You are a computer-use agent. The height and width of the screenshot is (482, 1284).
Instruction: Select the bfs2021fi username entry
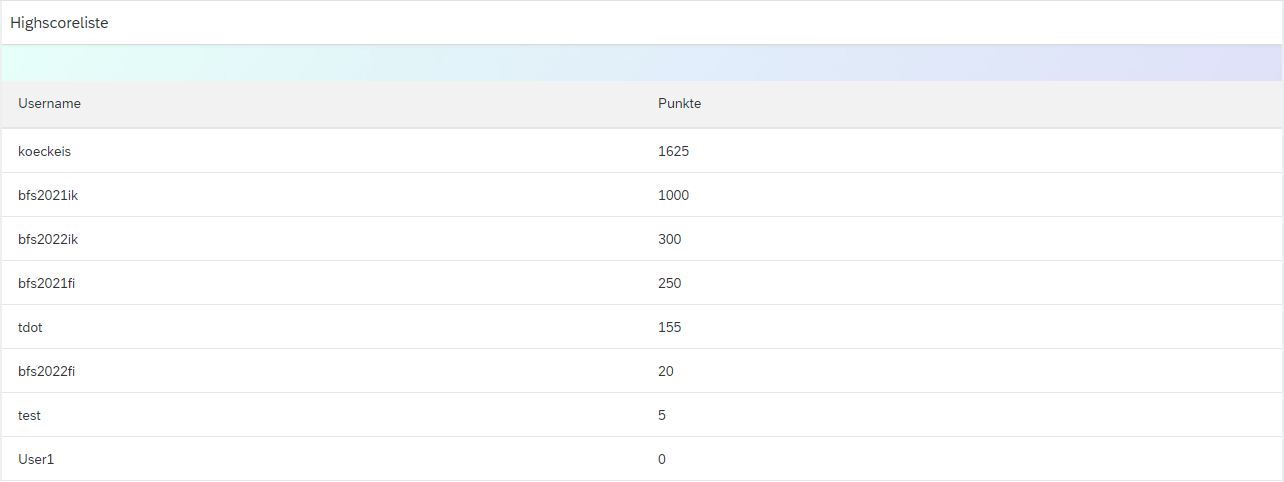pyautogui.click(x=47, y=283)
